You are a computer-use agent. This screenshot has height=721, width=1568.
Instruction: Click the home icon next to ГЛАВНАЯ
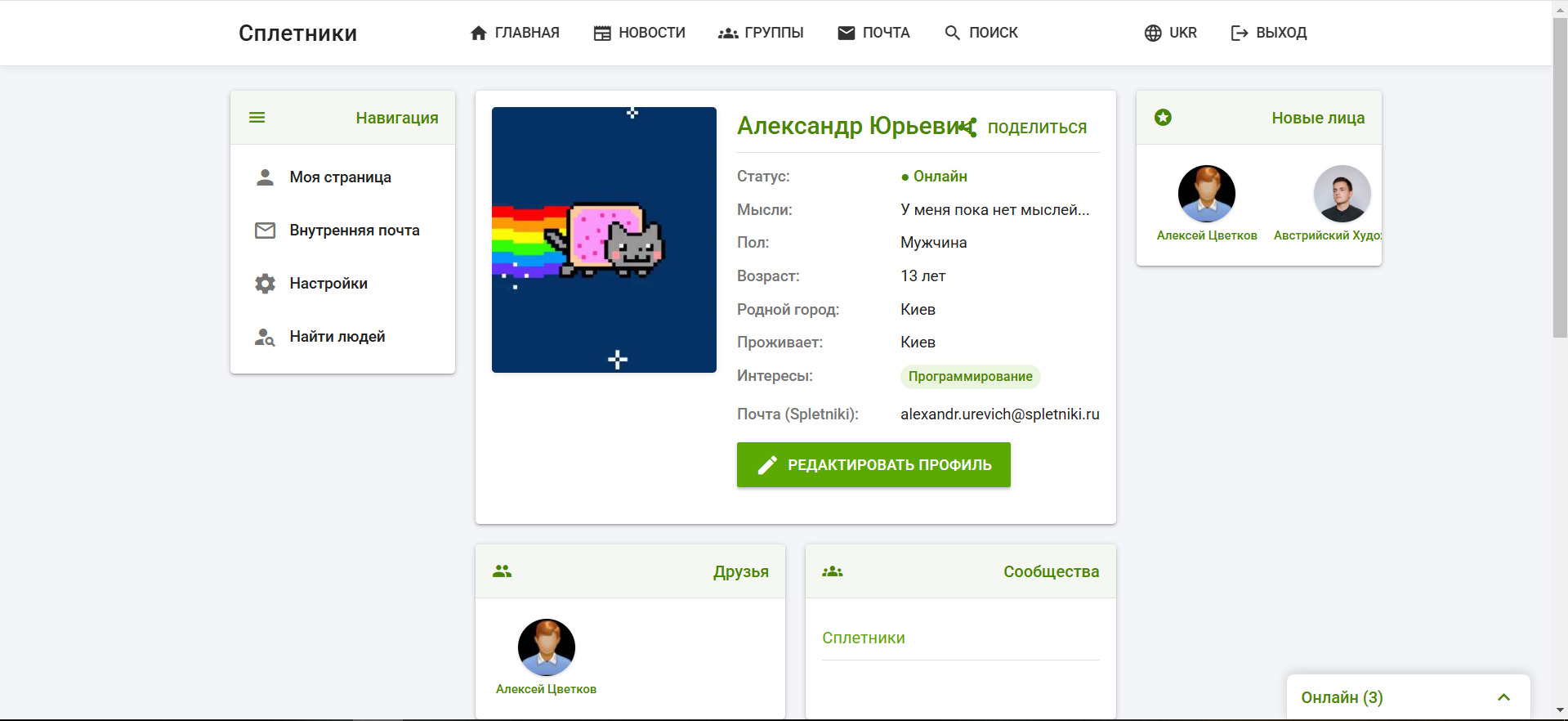click(x=479, y=33)
